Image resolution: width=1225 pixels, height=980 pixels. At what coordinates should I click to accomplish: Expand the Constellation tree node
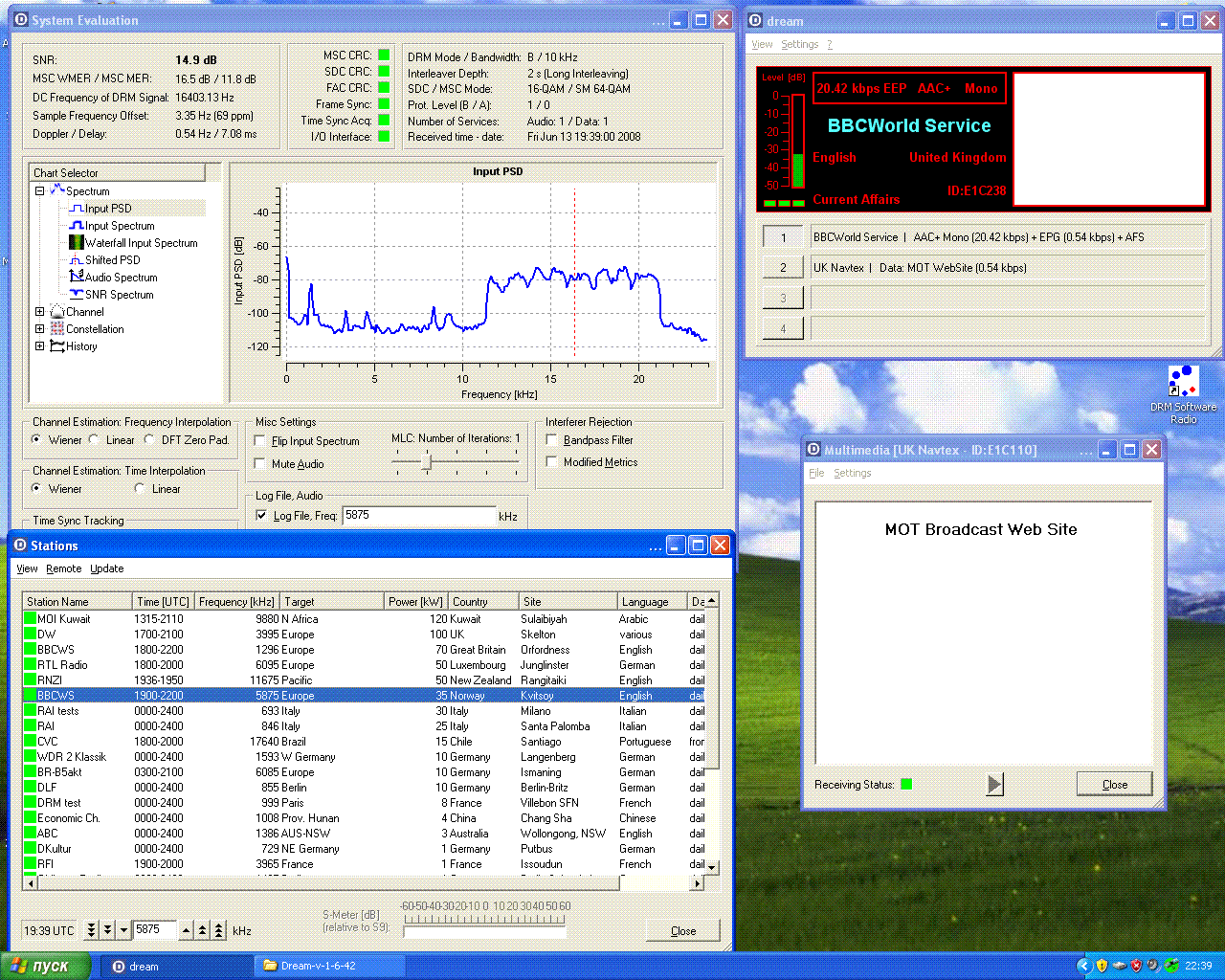[39, 329]
